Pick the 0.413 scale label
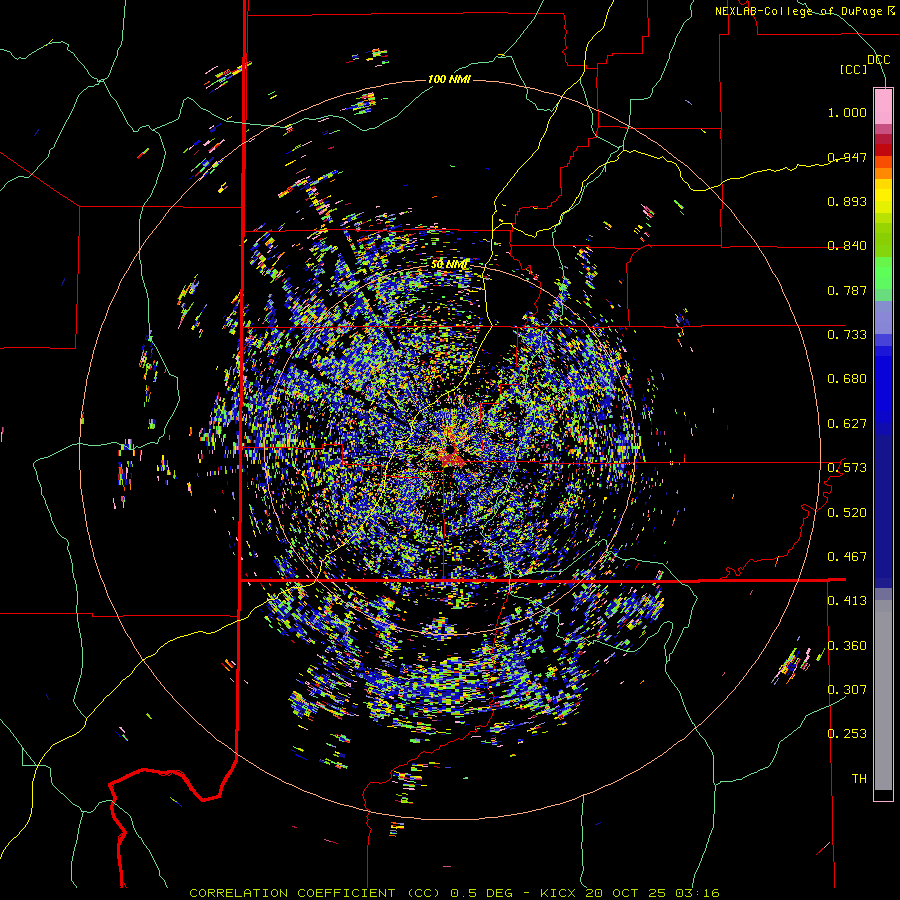The width and height of the screenshot is (900, 900). pos(847,601)
